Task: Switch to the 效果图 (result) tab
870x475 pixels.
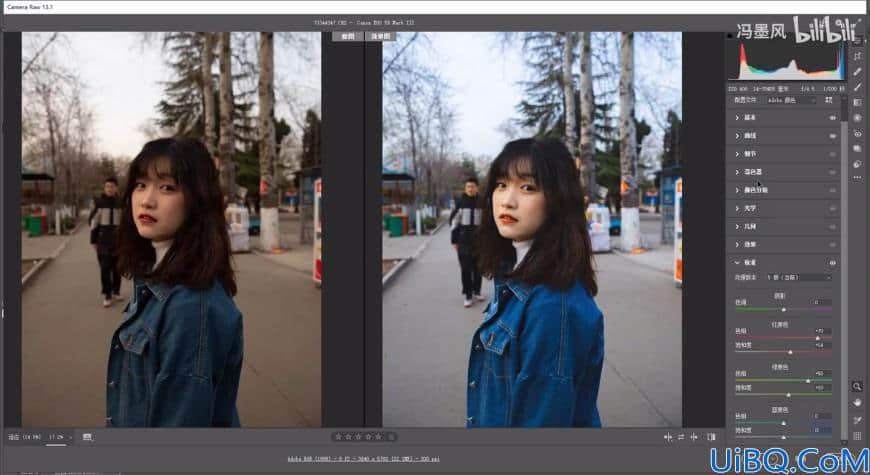Action: click(381, 37)
